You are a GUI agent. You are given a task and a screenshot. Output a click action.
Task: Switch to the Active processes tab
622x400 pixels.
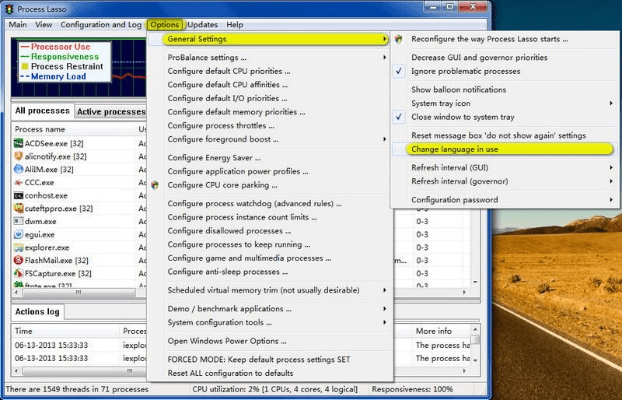point(110,112)
